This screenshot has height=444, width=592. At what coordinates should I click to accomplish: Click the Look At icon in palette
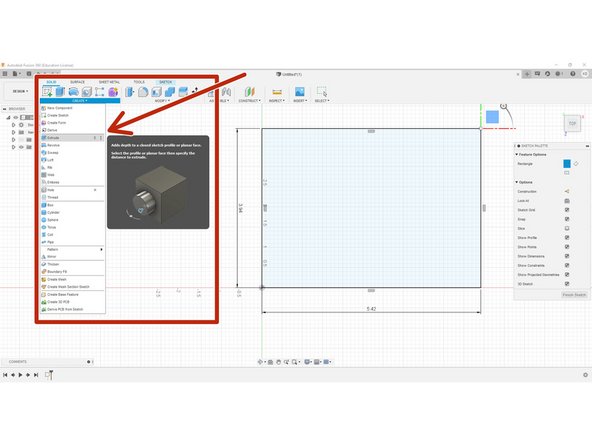coord(567,200)
